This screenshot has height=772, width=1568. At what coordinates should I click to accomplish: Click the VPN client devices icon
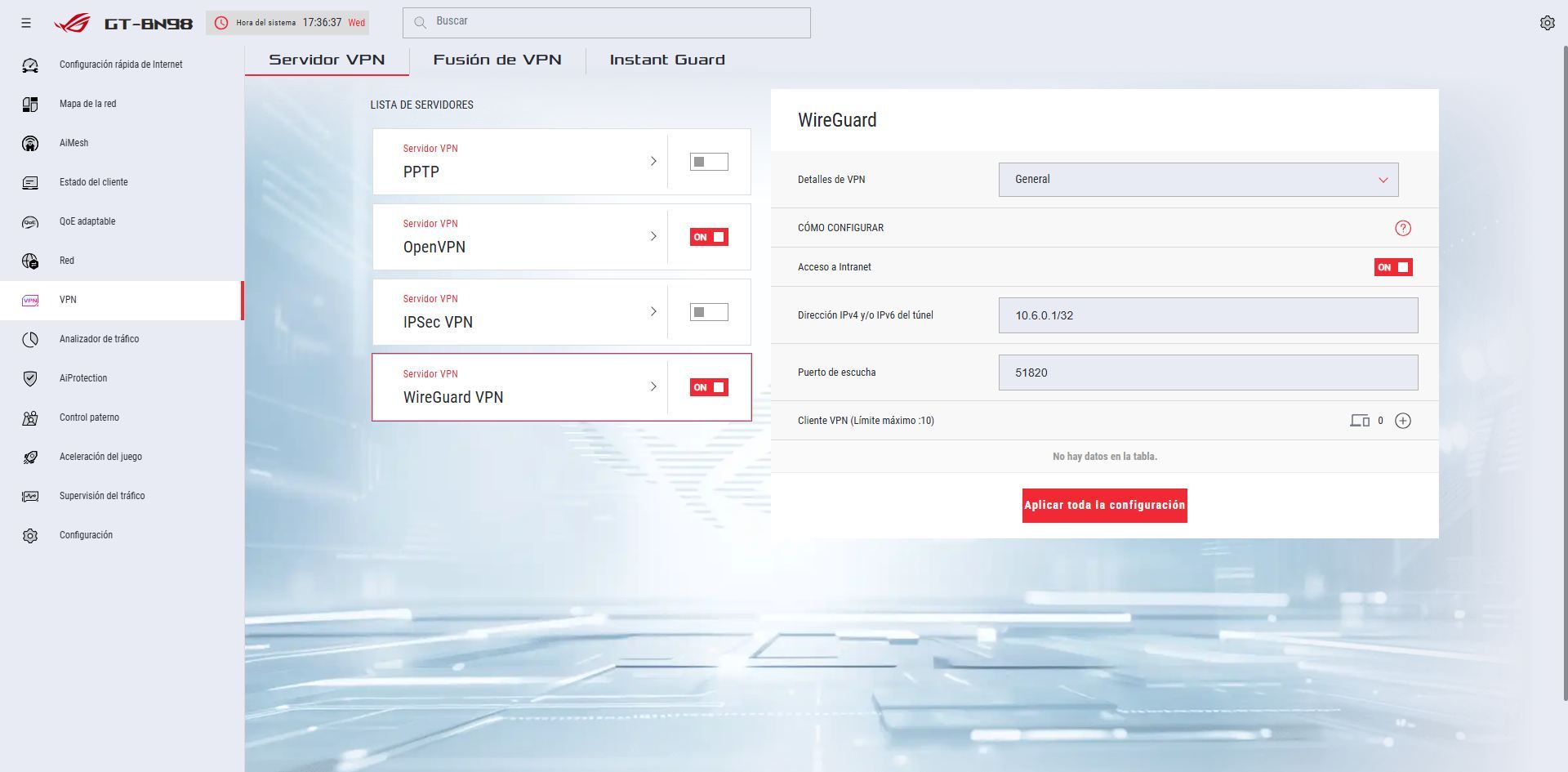point(1359,421)
